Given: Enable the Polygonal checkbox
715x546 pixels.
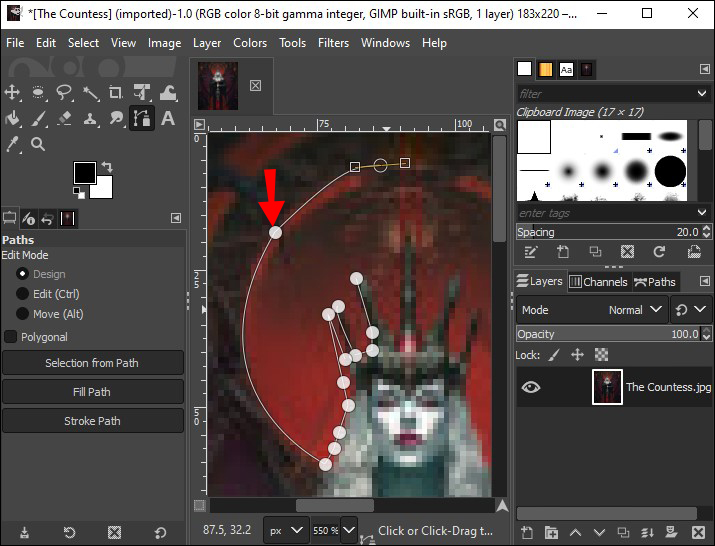Looking at the screenshot, I should 12,337.
